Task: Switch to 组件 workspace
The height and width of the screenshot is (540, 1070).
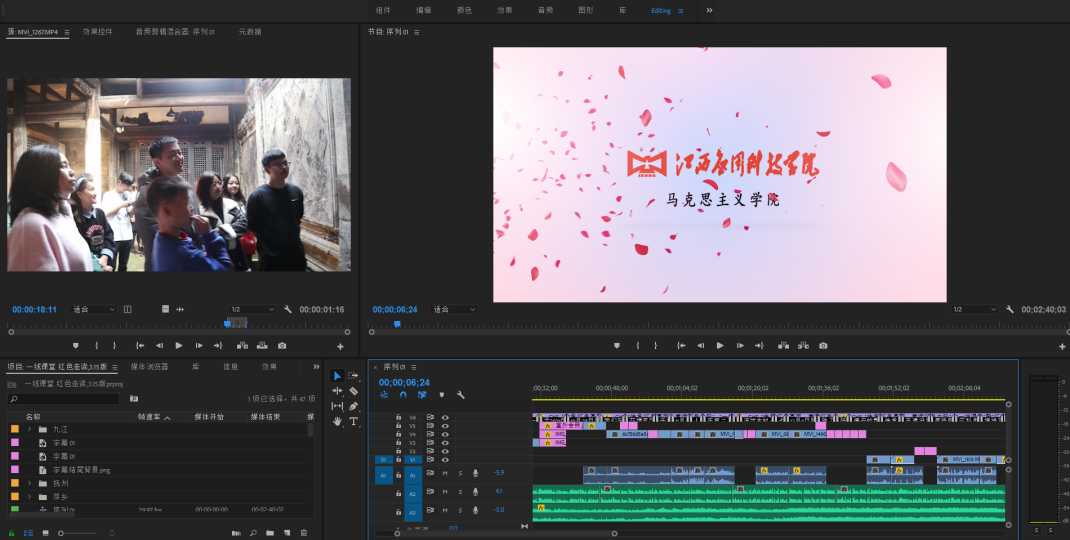Action: [x=384, y=10]
